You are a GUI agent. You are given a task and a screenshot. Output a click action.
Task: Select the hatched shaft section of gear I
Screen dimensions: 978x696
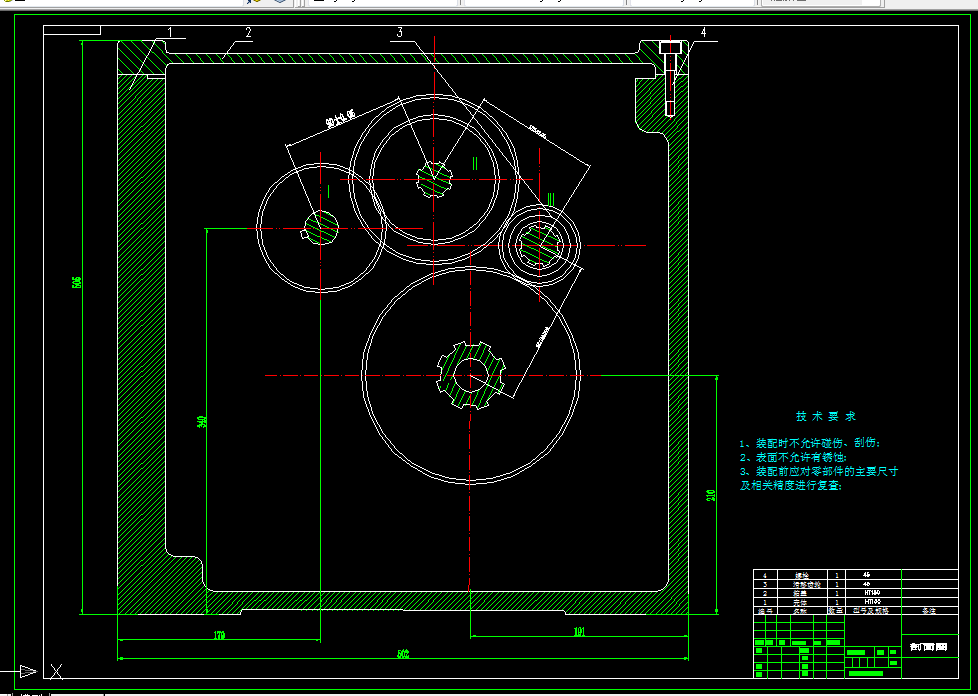(x=321, y=228)
